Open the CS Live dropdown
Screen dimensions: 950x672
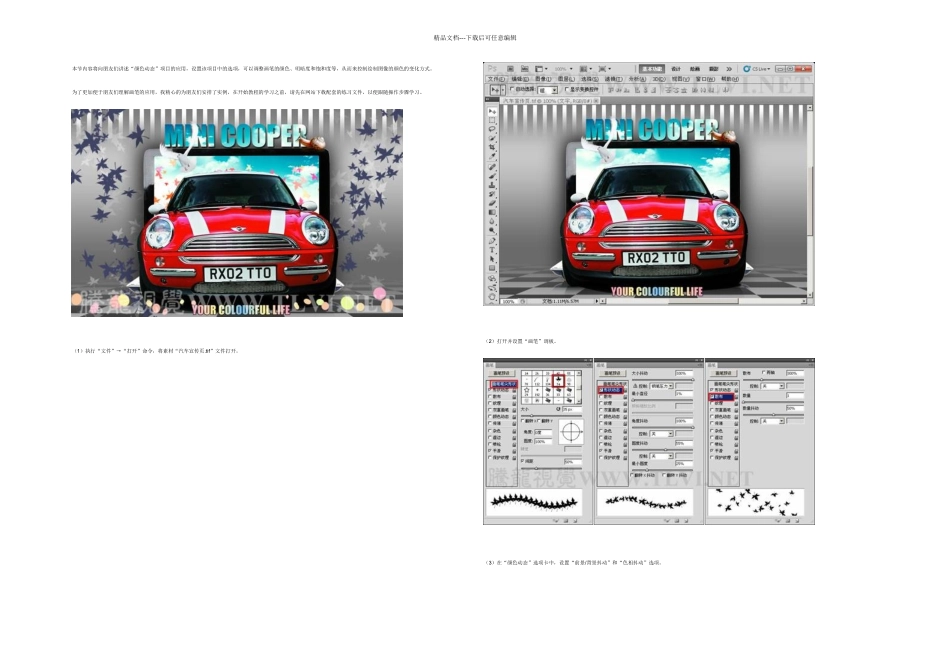tap(757, 69)
